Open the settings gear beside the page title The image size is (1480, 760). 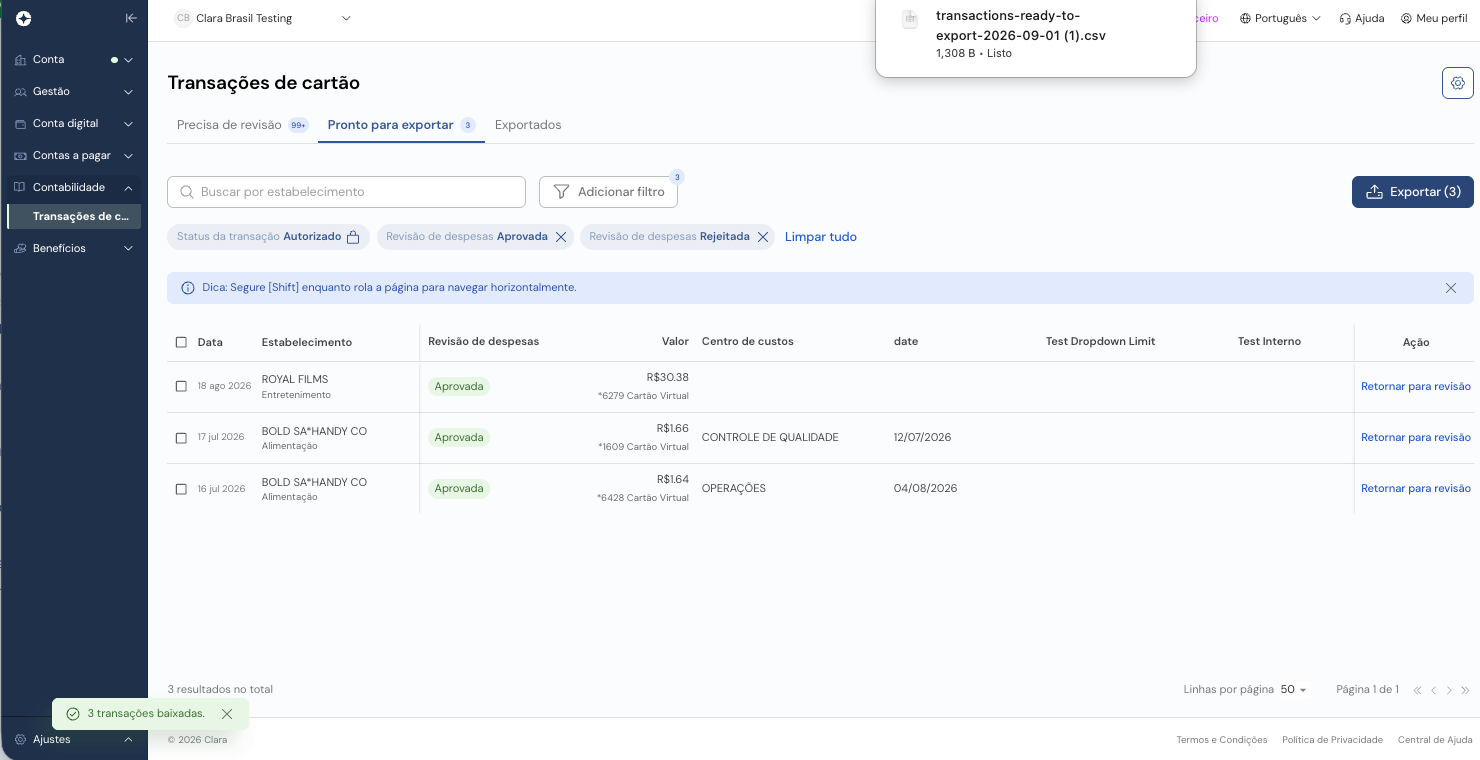coord(1457,83)
